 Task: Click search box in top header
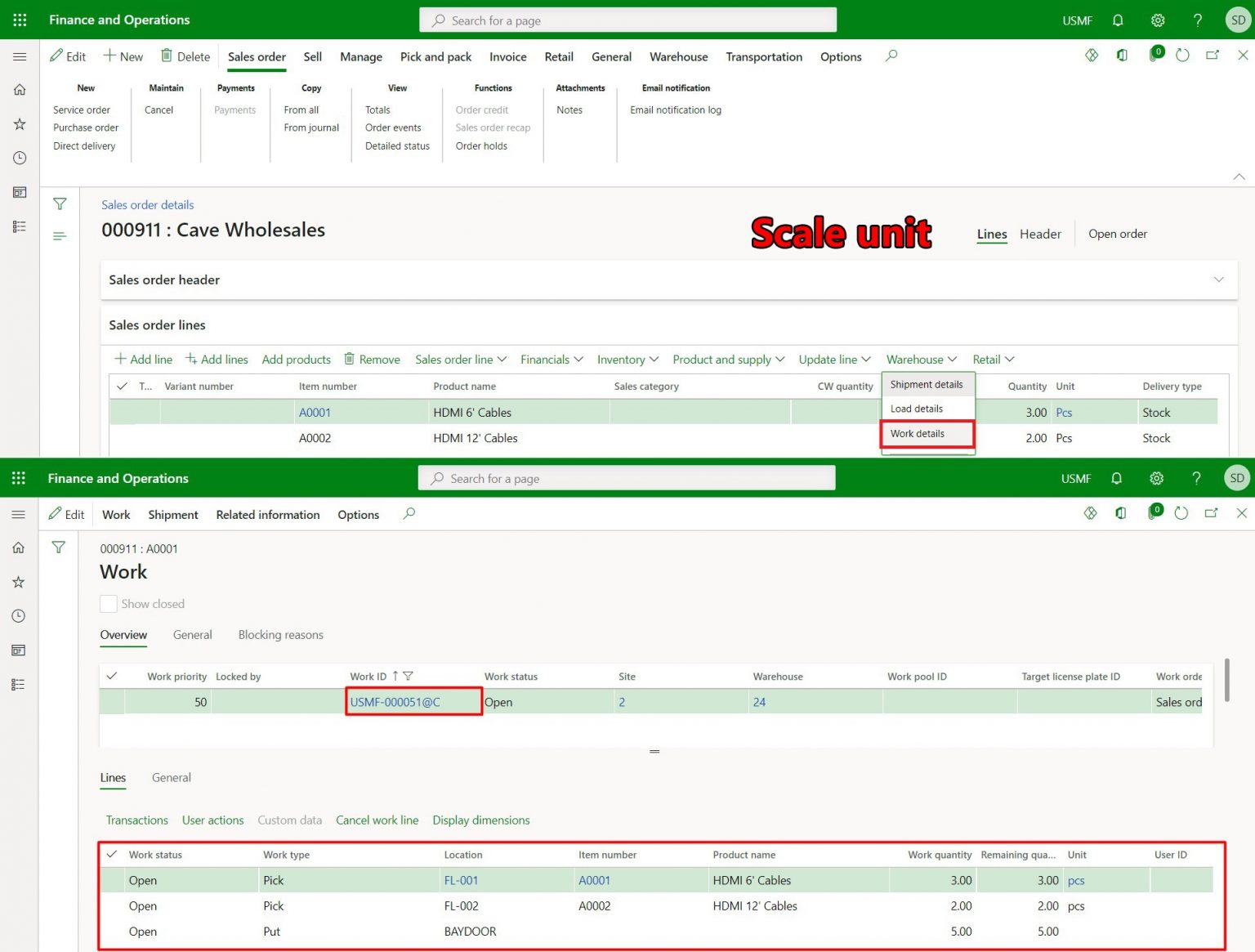pyautogui.click(x=627, y=20)
